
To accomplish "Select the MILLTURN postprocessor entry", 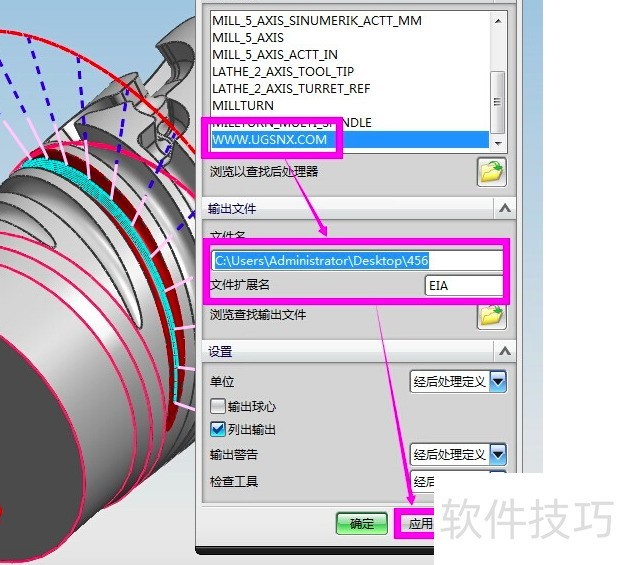I will pyautogui.click(x=242, y=105).
